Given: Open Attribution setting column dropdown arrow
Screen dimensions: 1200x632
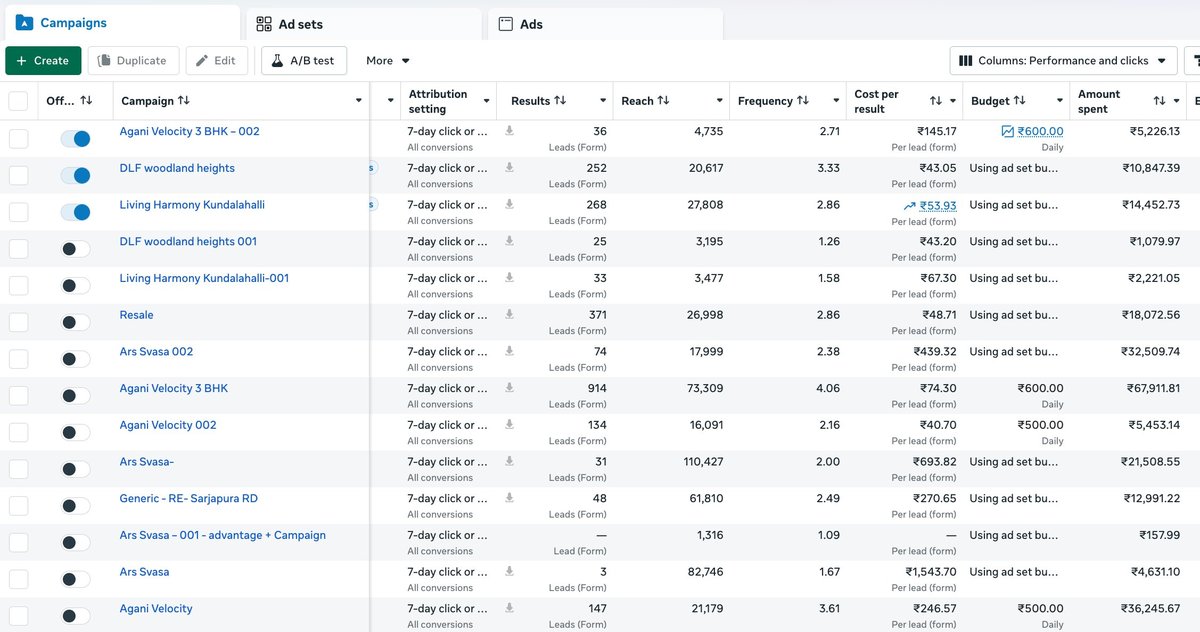Looking at the screenshot, I should pos(486,101).
